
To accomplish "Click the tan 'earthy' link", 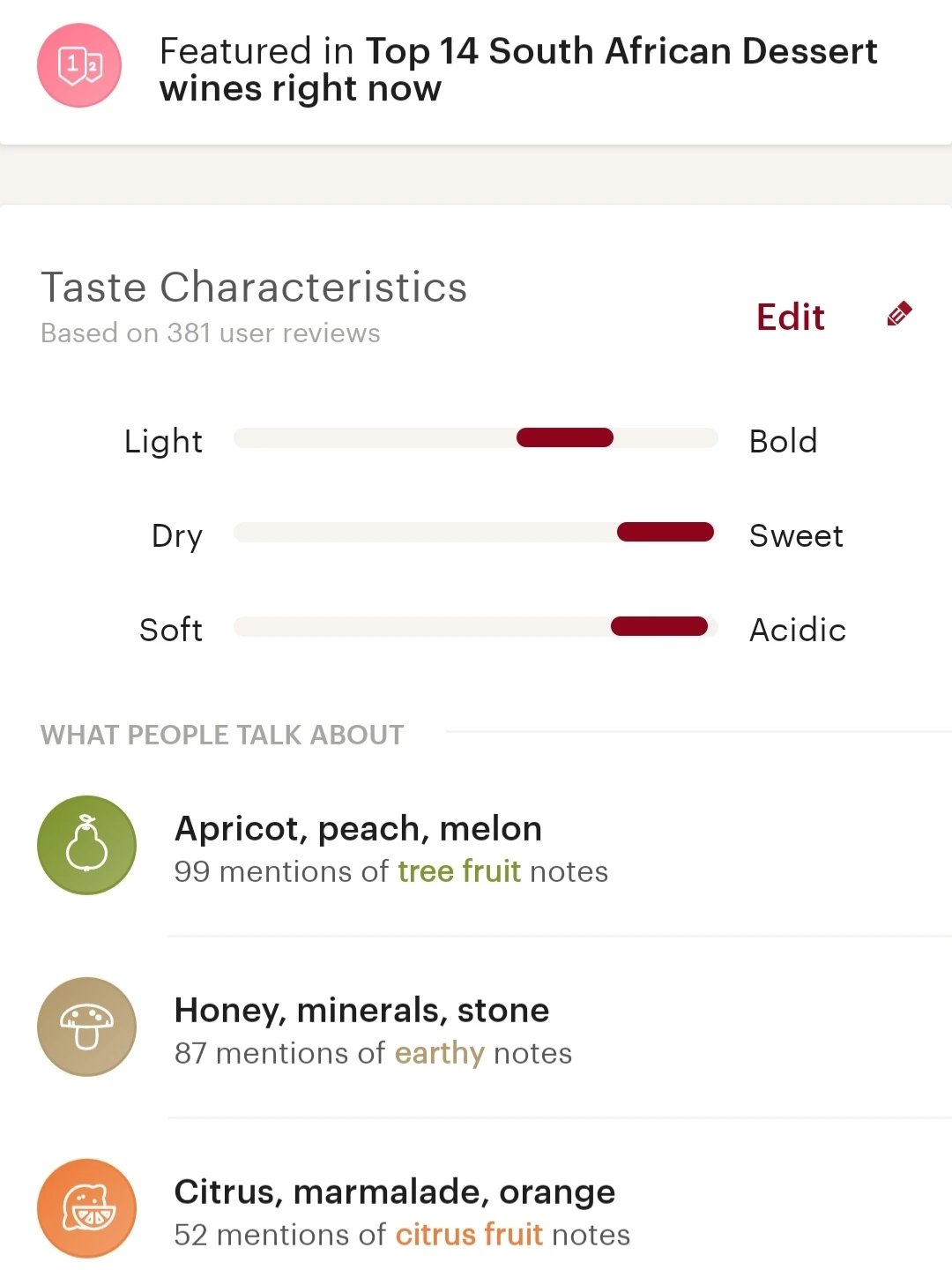I will [x=439, y=1053].
